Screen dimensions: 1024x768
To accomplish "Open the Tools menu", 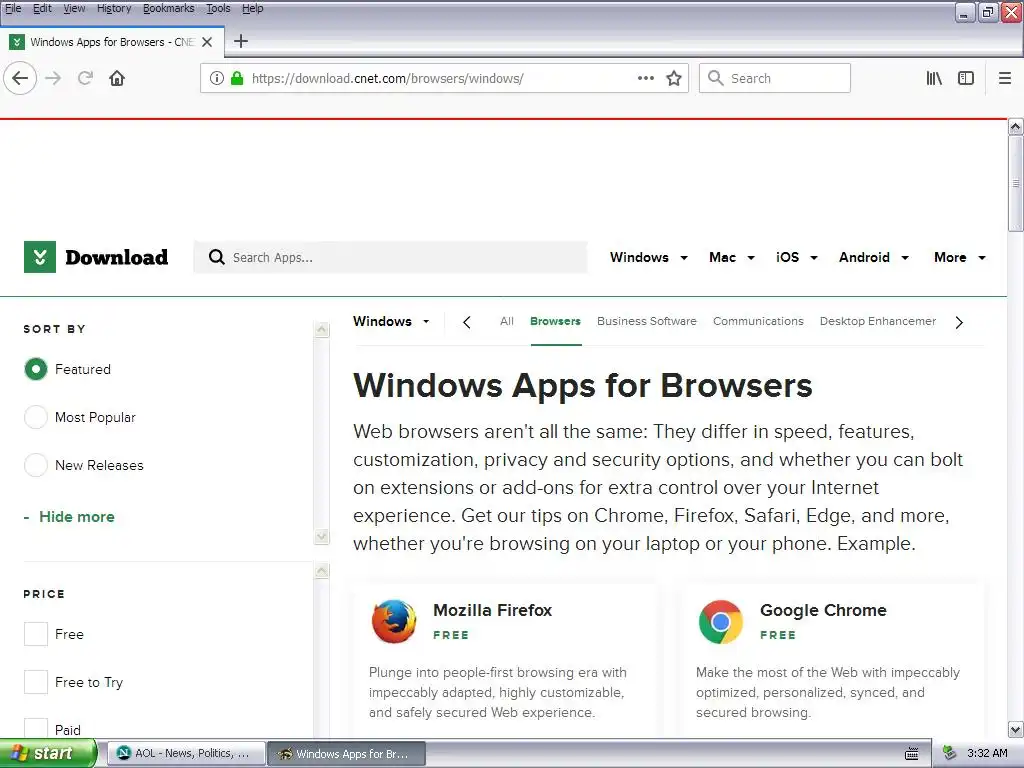I will tap(218, 8).
